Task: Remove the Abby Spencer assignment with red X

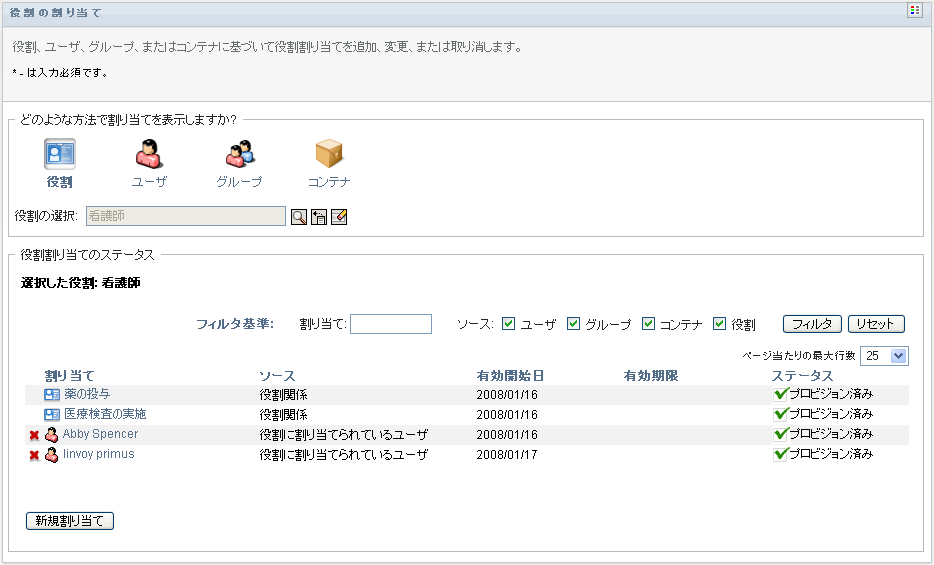Action: pos(35,435)
